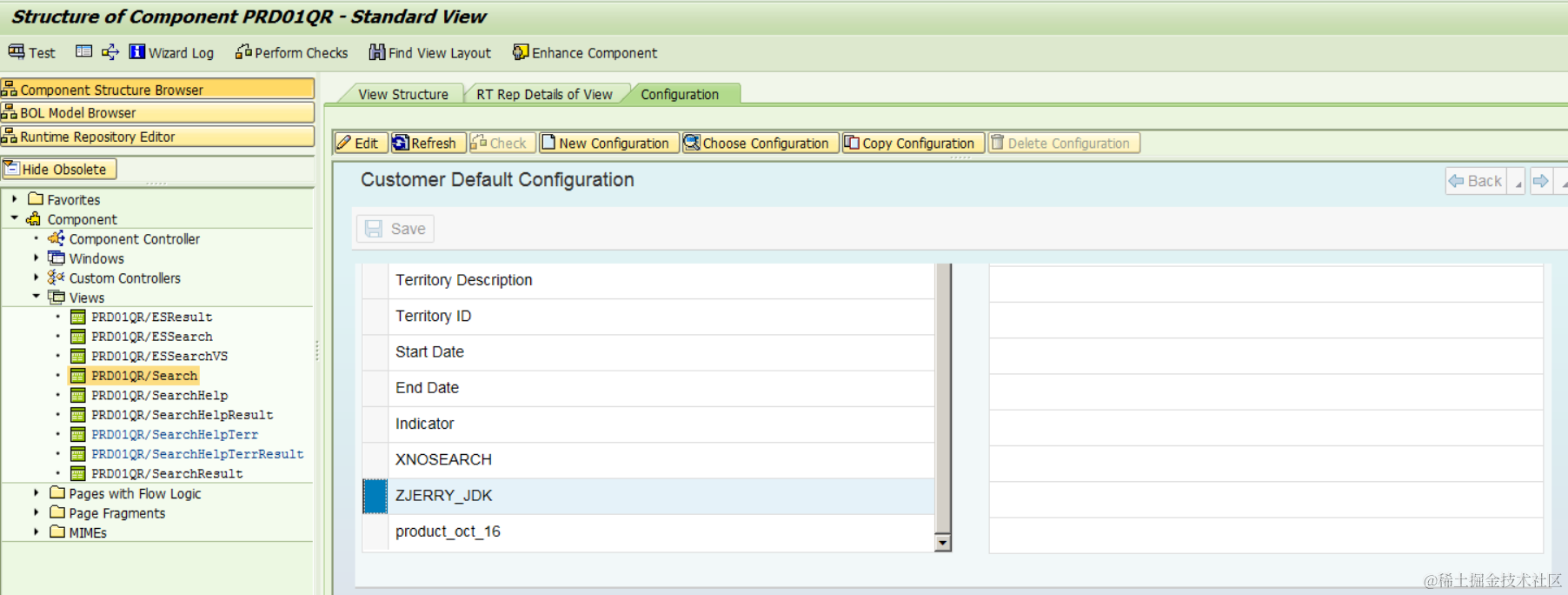Open view PRD01QR/SearchHelpResult
Viewport: 1568px width, 595px height.
tap(183, 415)
